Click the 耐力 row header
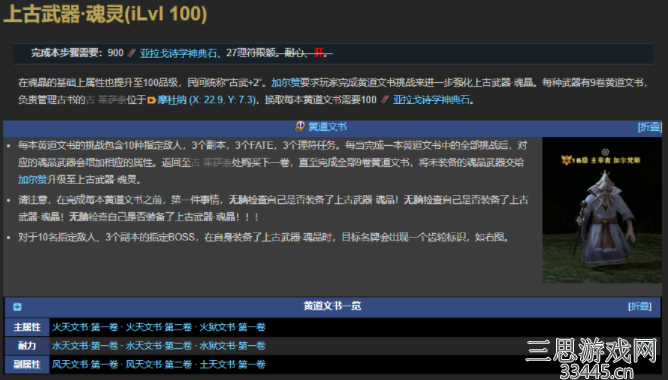Viewport: 668px width, 380px height. 27,346
